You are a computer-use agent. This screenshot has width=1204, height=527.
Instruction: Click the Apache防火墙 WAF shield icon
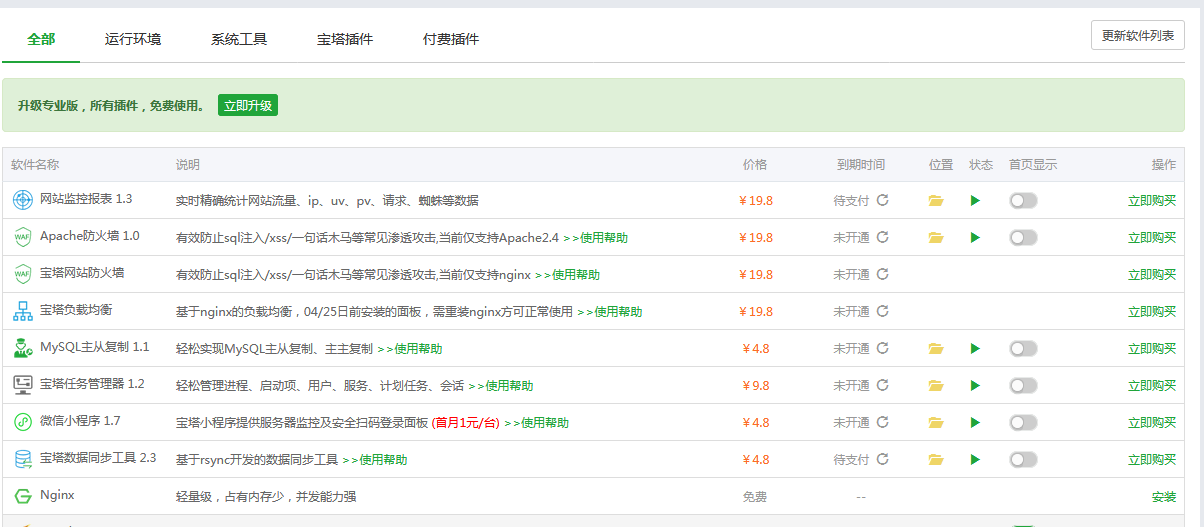tap(22, 237)
